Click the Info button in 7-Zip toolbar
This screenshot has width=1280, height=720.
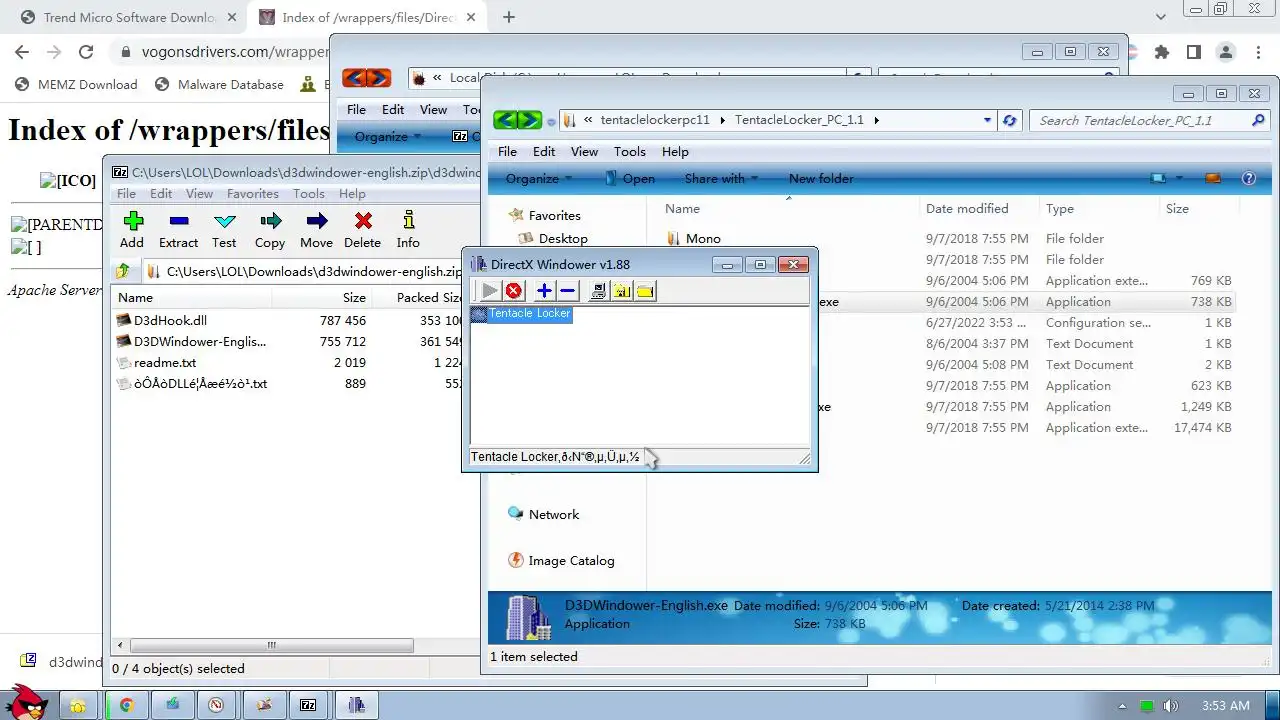(x=408, y=230)
